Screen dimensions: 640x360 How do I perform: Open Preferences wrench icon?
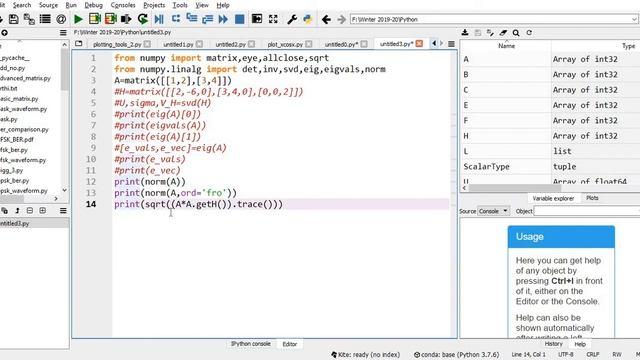(x=292, y=19)
